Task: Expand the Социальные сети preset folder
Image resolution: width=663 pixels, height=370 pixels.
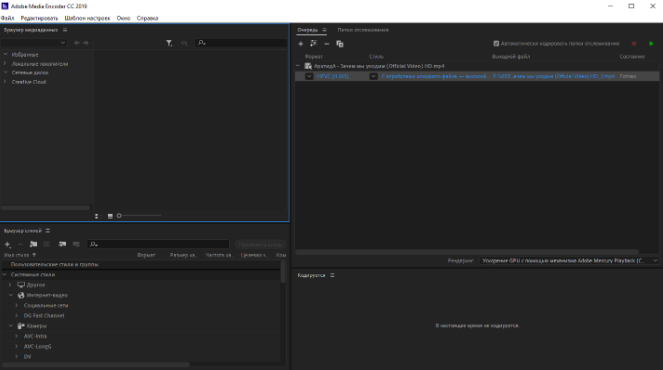Action: click(16, 305)
